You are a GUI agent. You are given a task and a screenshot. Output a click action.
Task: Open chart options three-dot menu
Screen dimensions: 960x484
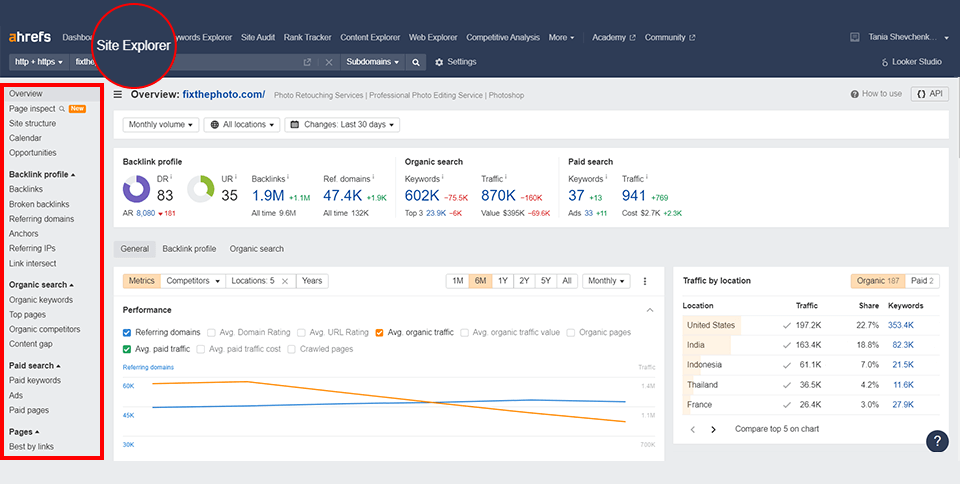click(x=645, y=281)
